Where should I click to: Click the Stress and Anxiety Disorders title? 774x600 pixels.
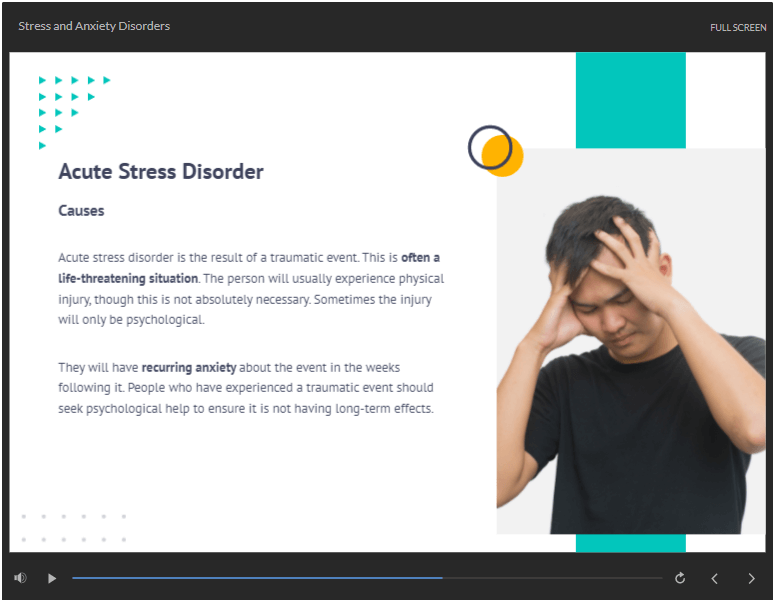94,26
